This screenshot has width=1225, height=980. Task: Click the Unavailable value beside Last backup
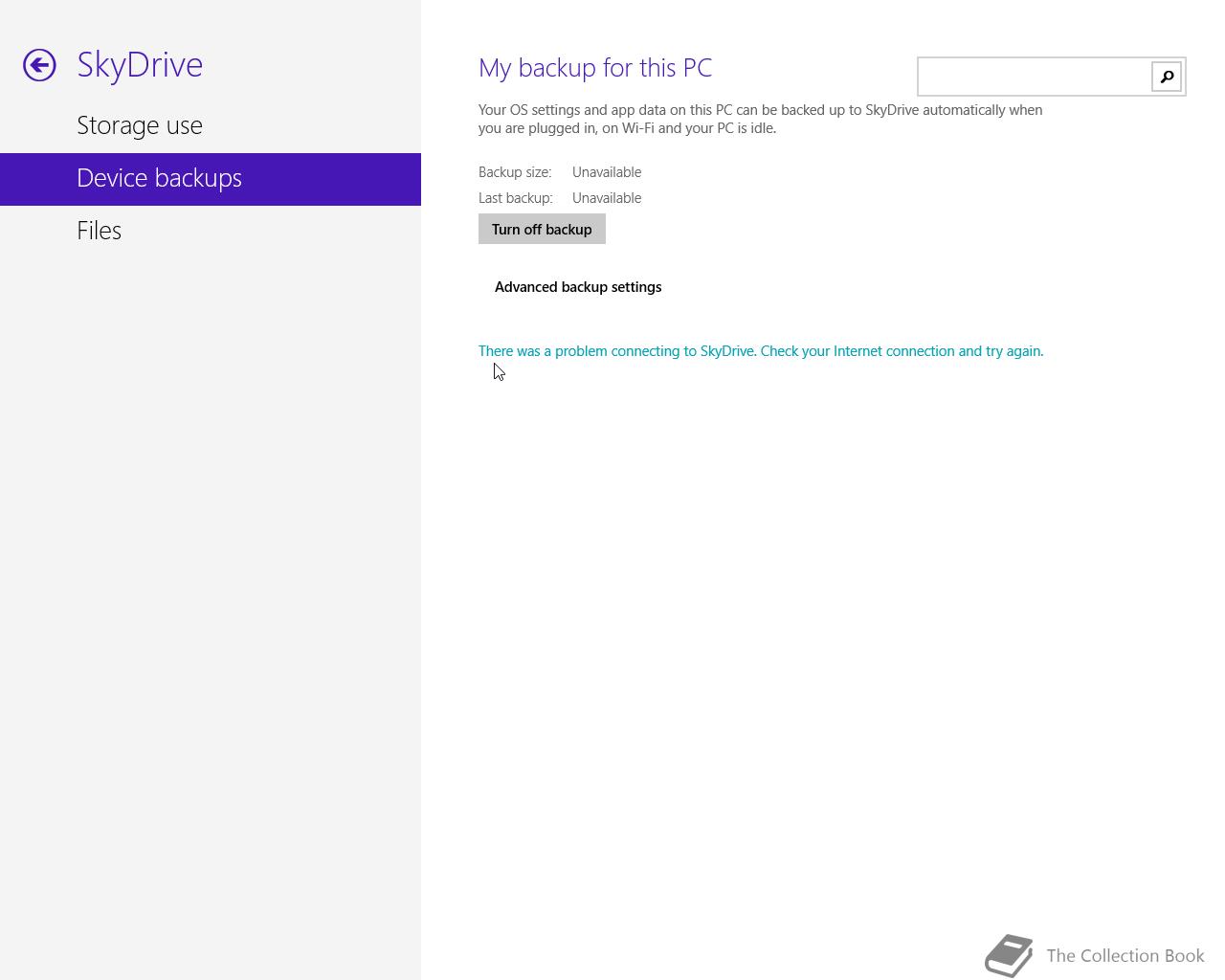coord(607,198)
